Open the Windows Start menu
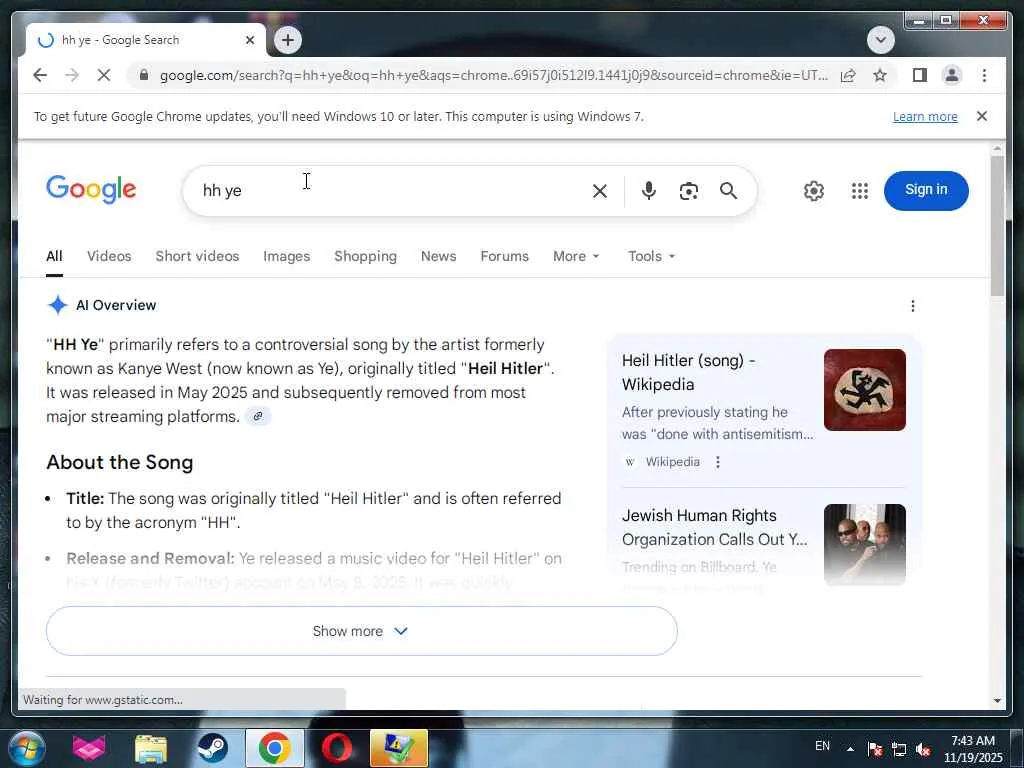 [26, 748]
